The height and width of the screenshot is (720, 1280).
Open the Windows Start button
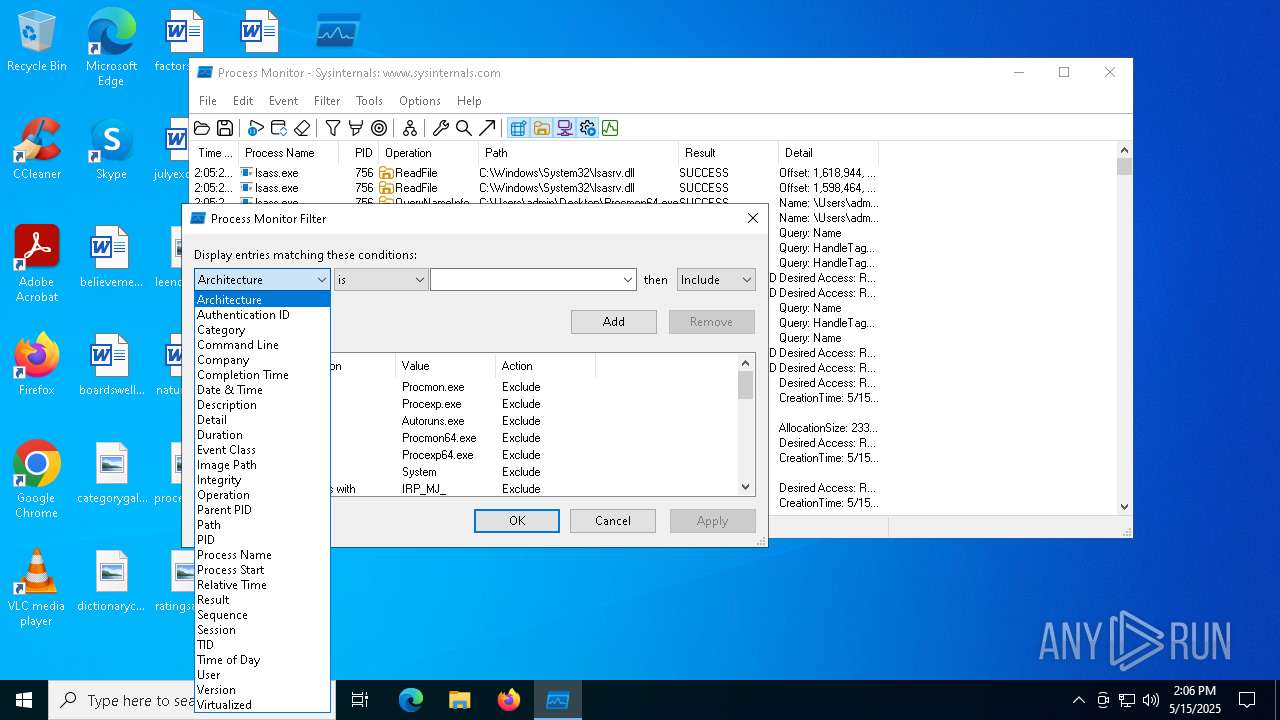(24, 700)
